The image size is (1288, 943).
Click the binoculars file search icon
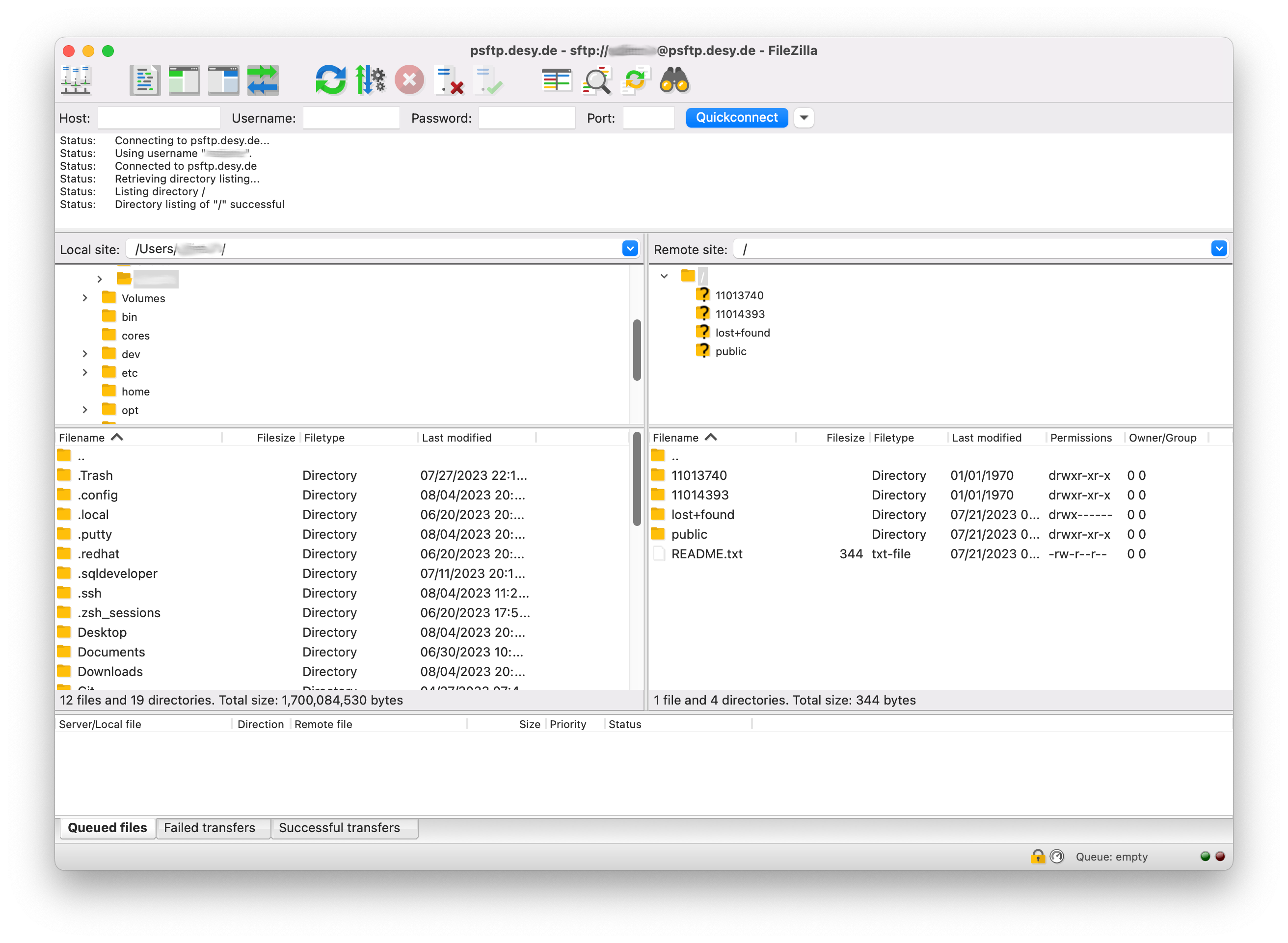click(674, 80)
